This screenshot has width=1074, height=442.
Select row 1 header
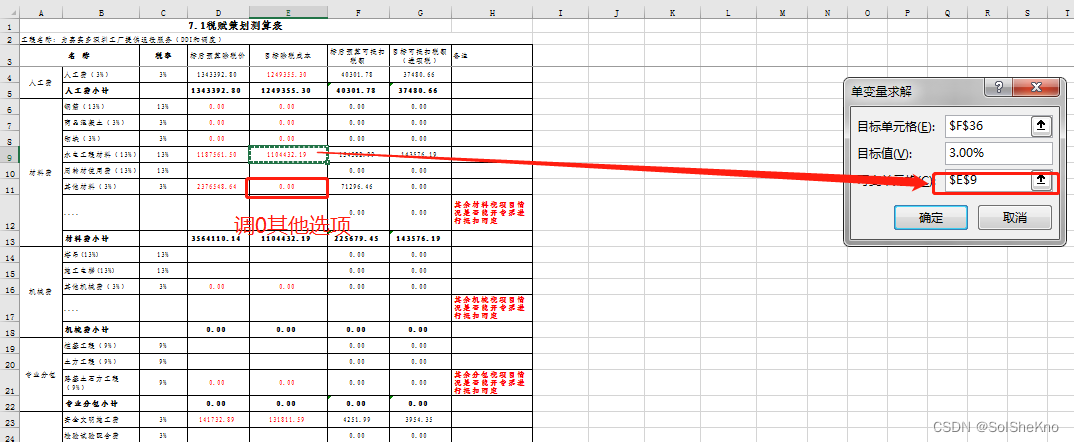pos(10,26)
